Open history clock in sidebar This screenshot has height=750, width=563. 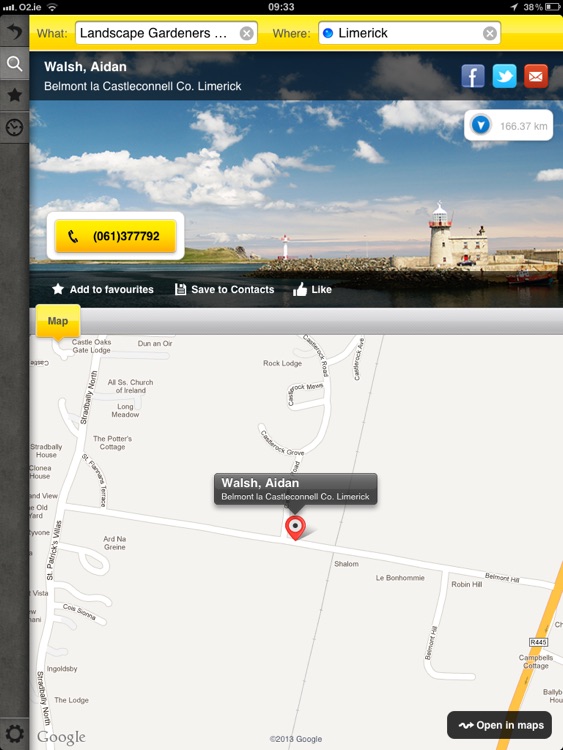click(x=14, y=128)
